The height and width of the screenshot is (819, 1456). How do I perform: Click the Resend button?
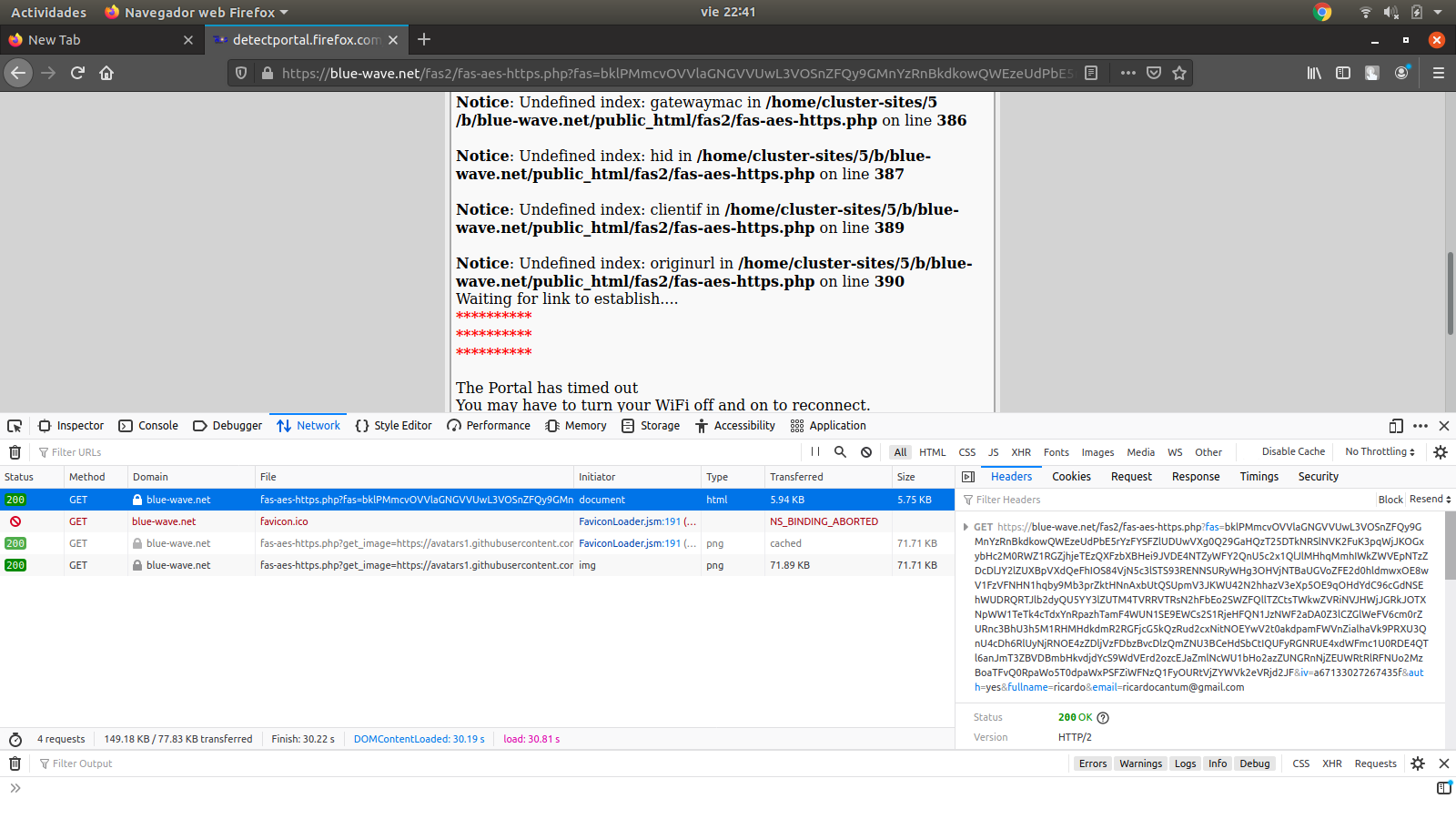pyautogui.click(x=1429, y=499)
